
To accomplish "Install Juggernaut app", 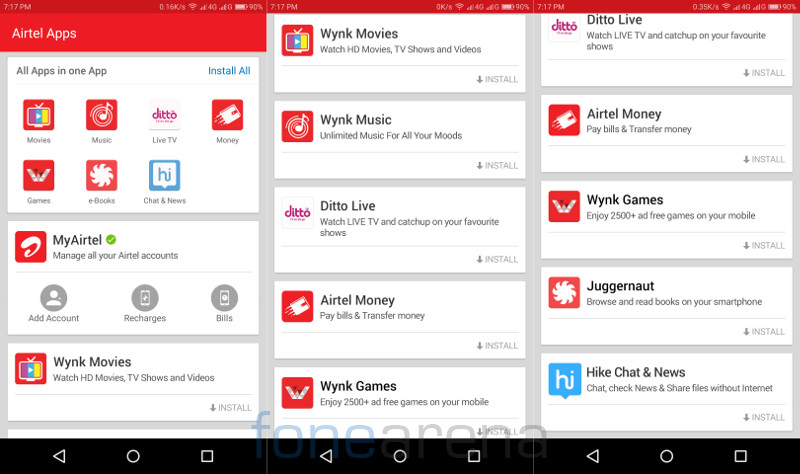I will pos(764,332).
